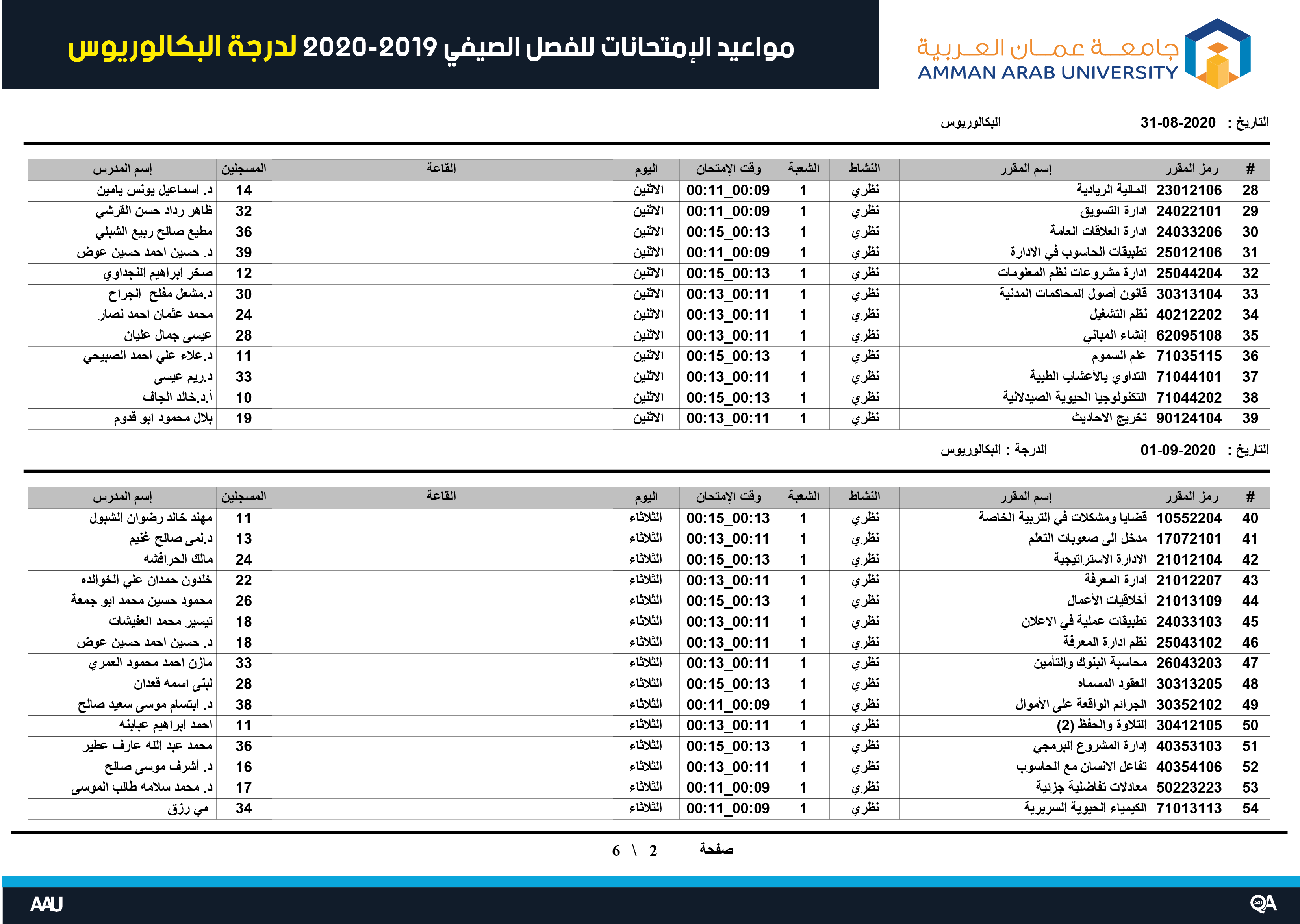
Task: Click course code 71013113
Action: [1189, 809]
